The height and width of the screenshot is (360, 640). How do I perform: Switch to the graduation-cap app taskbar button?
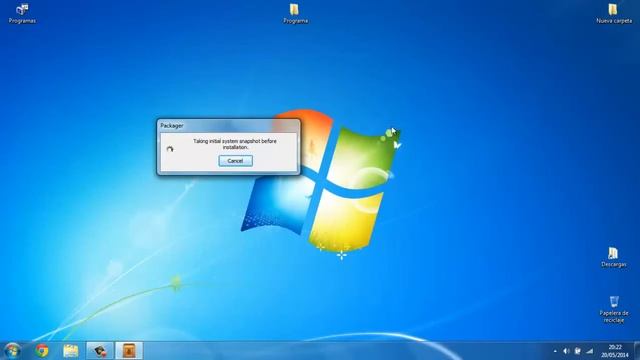coord(100,351)
